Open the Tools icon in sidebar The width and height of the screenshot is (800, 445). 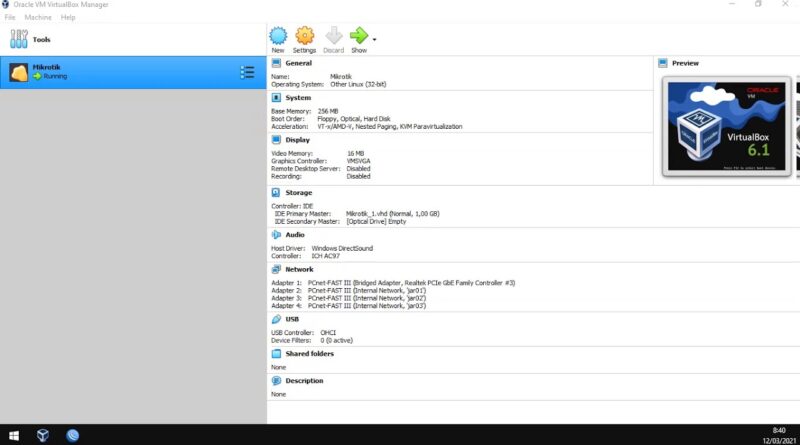click(x=19, y=39)
